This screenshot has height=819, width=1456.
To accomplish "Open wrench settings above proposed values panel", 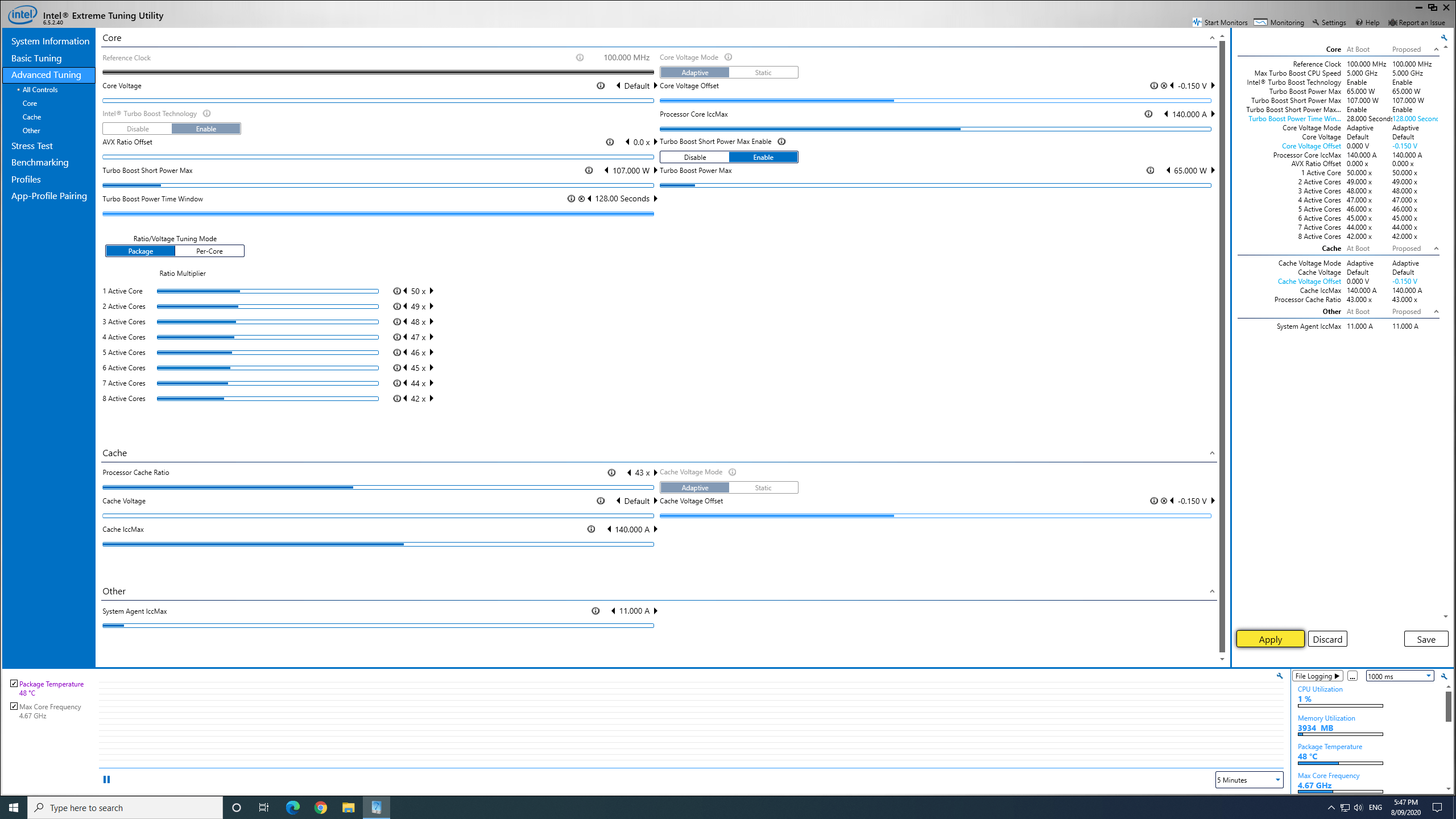I will [x=1443, y=38].
